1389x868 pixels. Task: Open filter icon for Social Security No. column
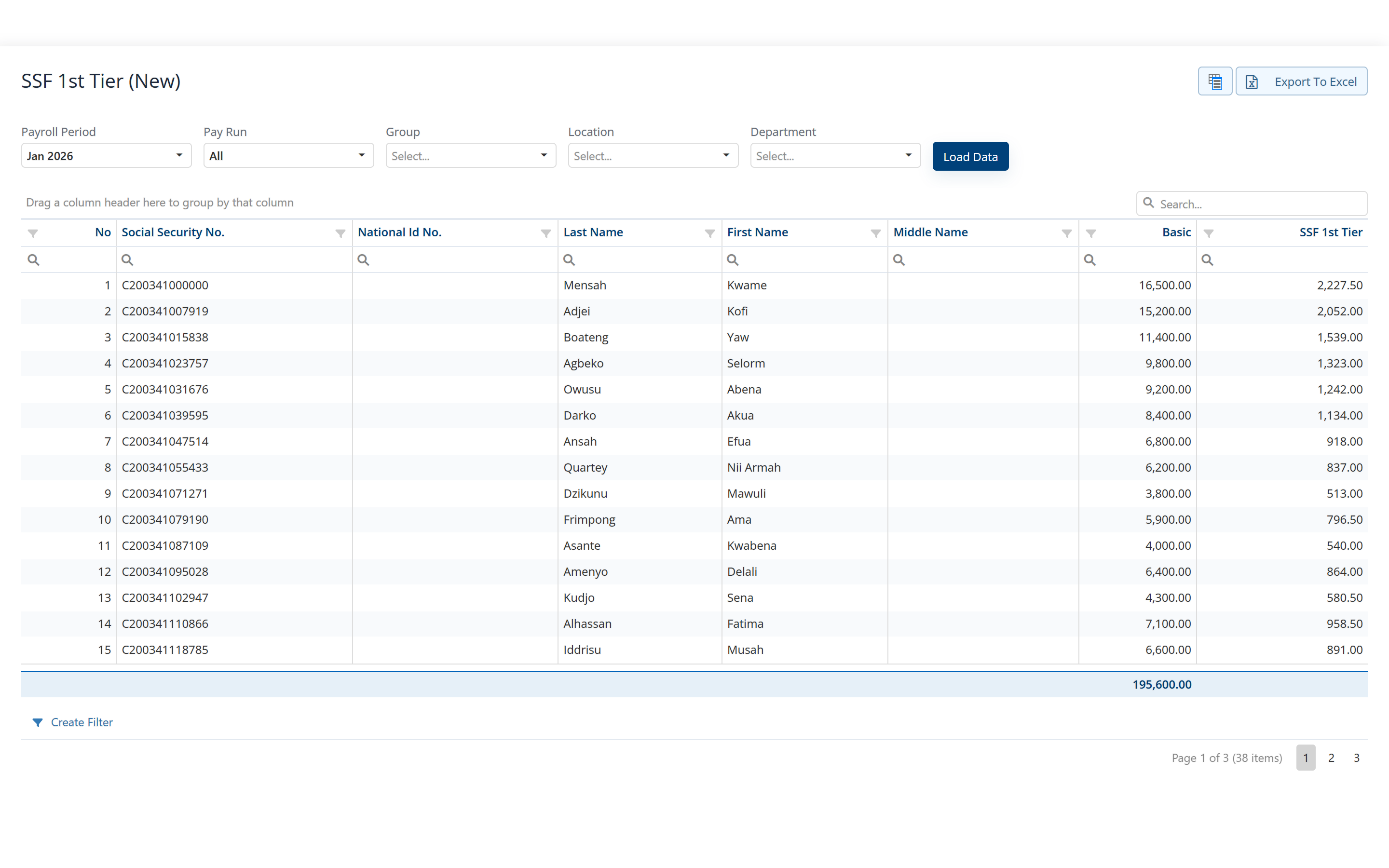340,233
